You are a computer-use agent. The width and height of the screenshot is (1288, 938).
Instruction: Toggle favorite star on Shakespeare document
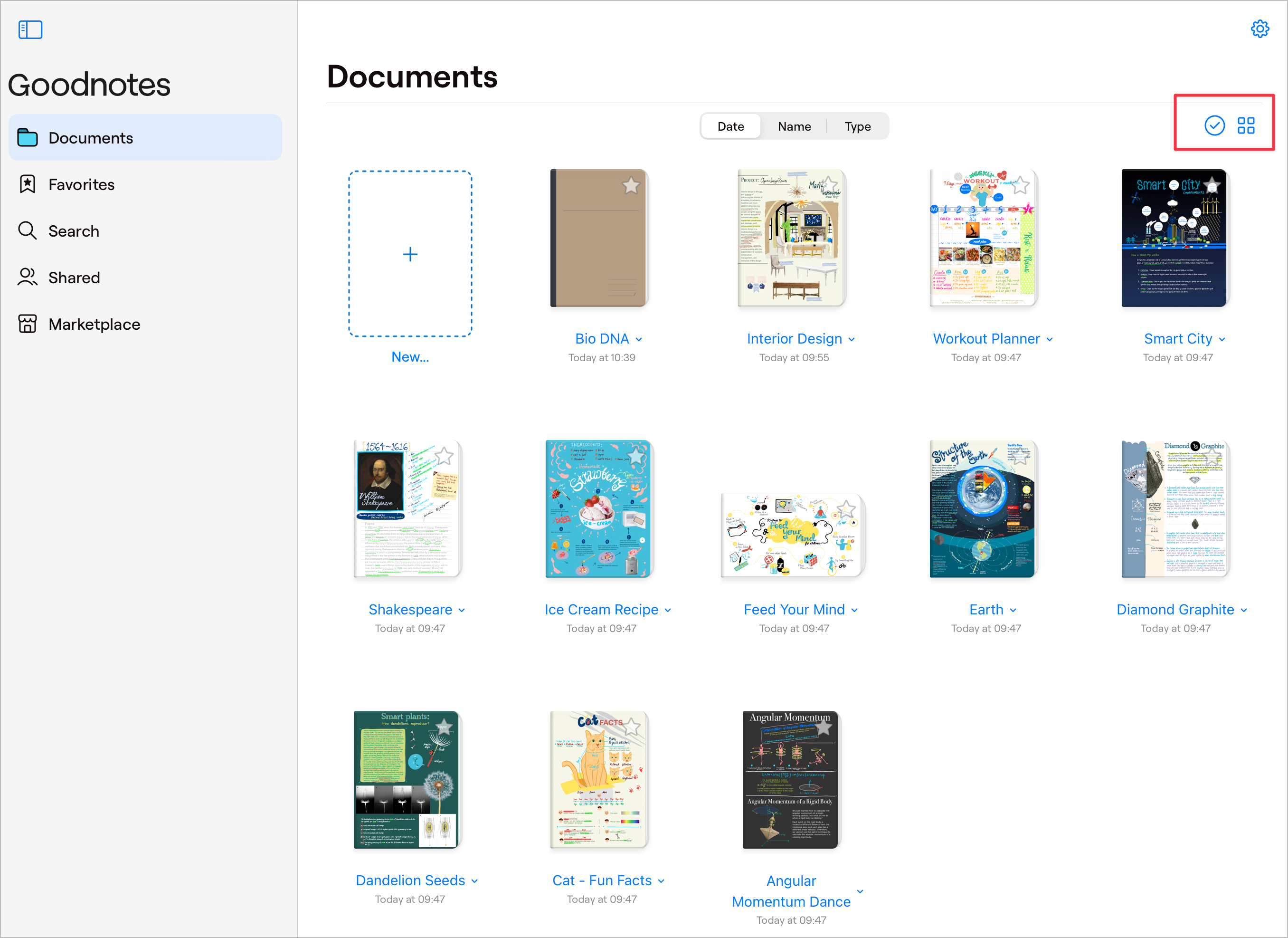pyautogui.click(x=444, y=456)
